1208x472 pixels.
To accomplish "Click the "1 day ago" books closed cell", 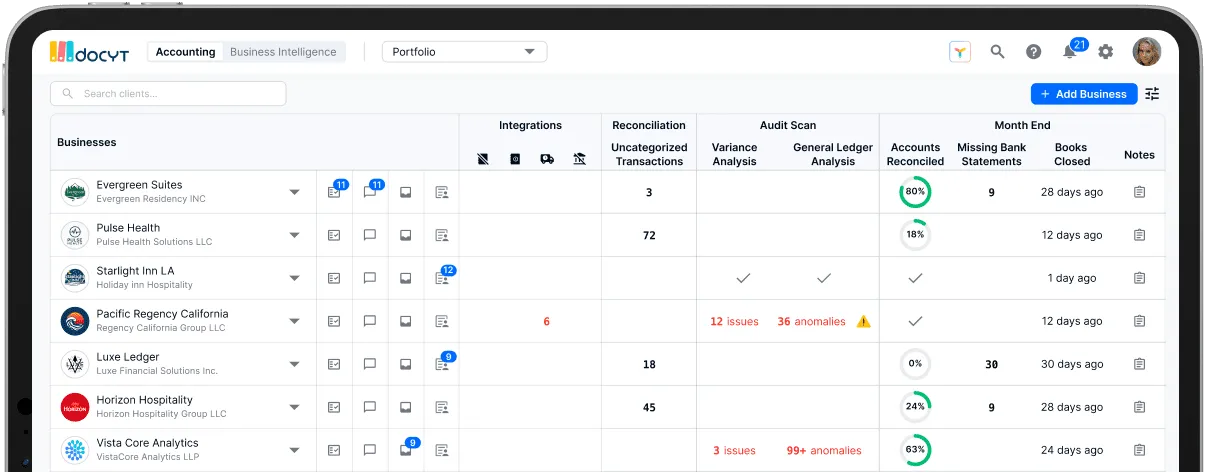I will (1072, 278).
